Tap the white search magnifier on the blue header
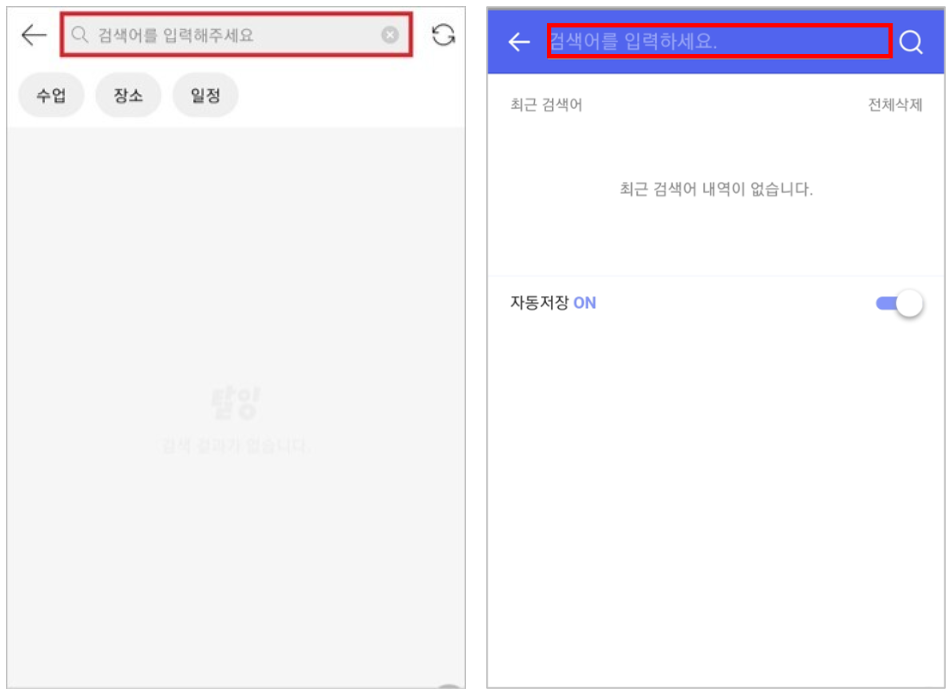The width and height of the screenshot is (950, 692). (911, 42)
